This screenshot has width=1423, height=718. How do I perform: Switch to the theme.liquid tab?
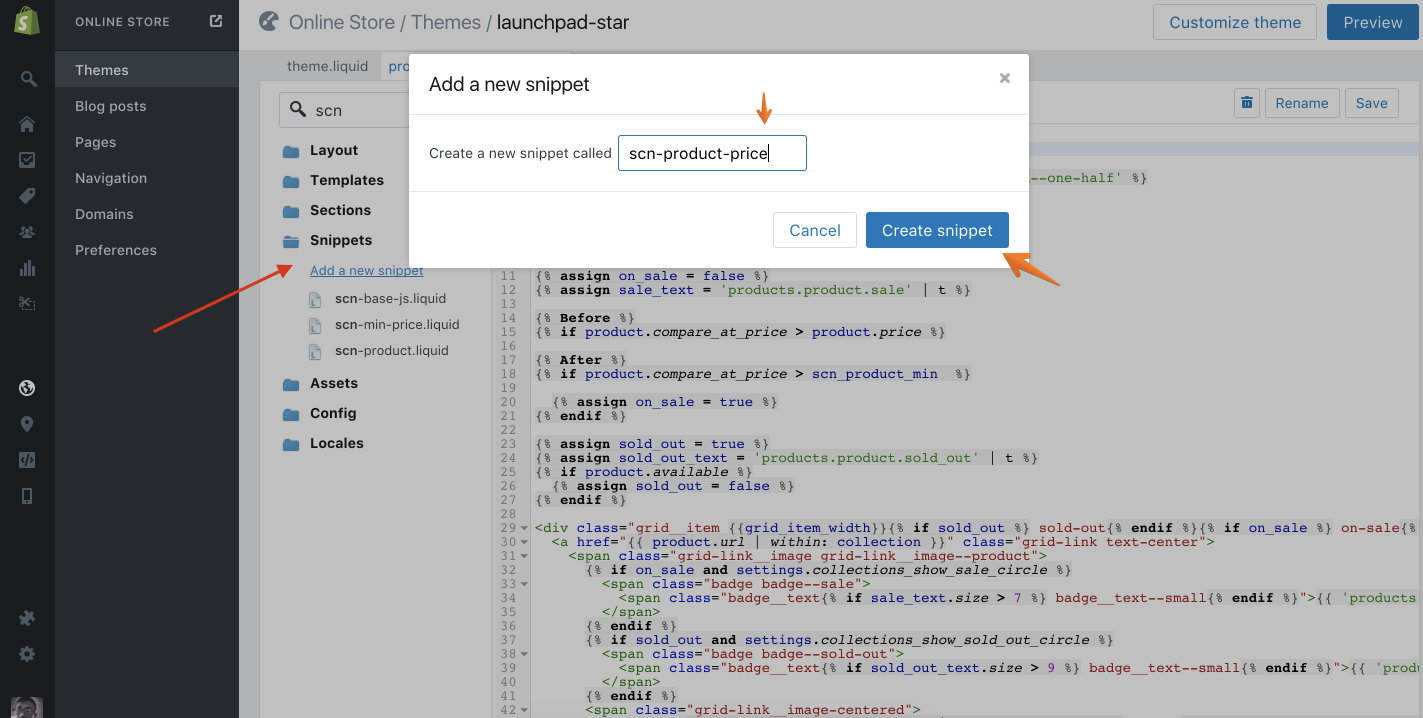click(327, 65)
